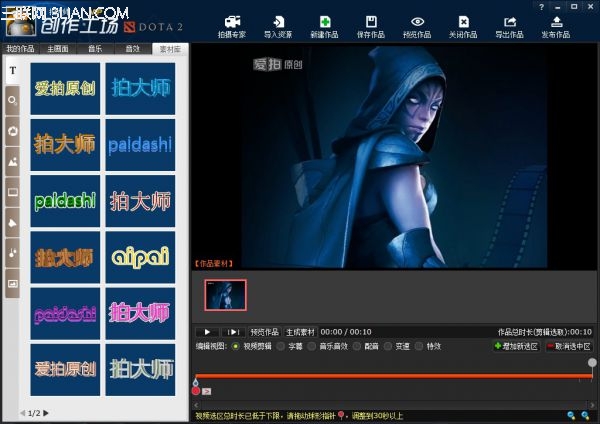
Task: Select the mountain picture sidebar category icon
Action: click(x=13, y=162)
